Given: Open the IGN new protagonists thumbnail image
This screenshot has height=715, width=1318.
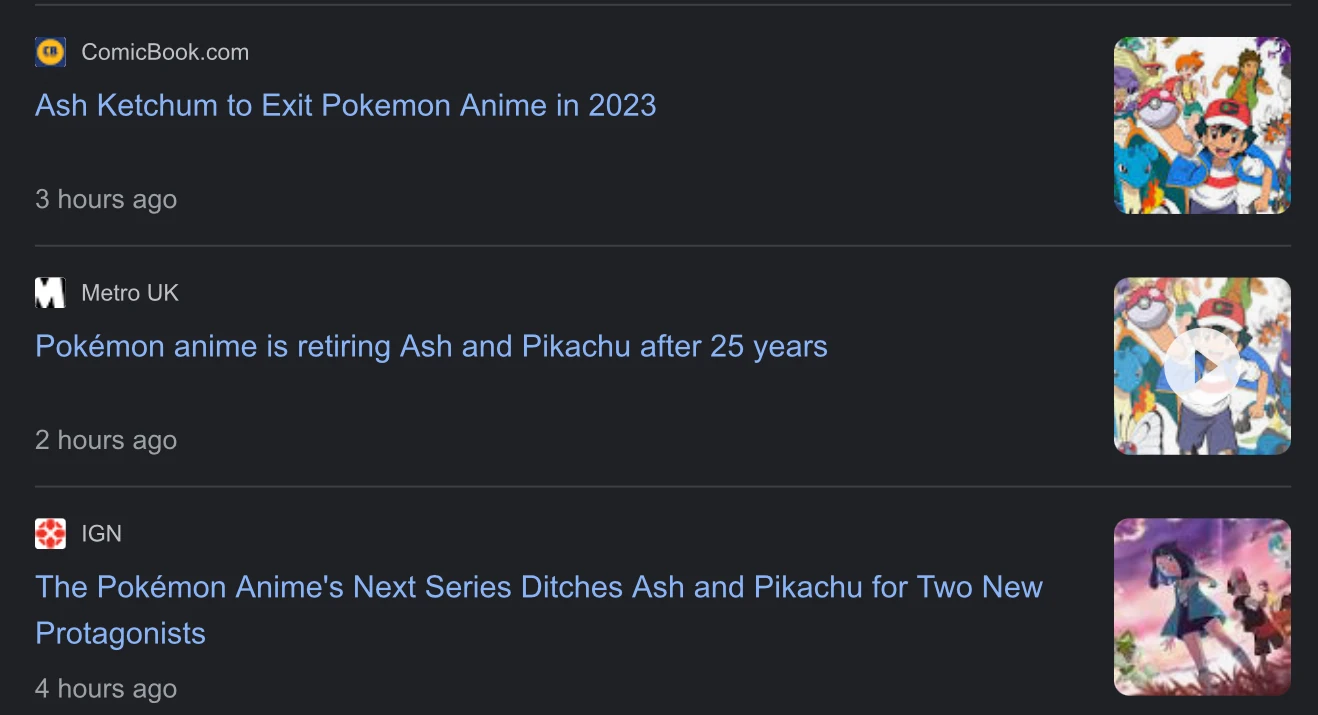Looking at the screenshot, I should coord(1201,606).
